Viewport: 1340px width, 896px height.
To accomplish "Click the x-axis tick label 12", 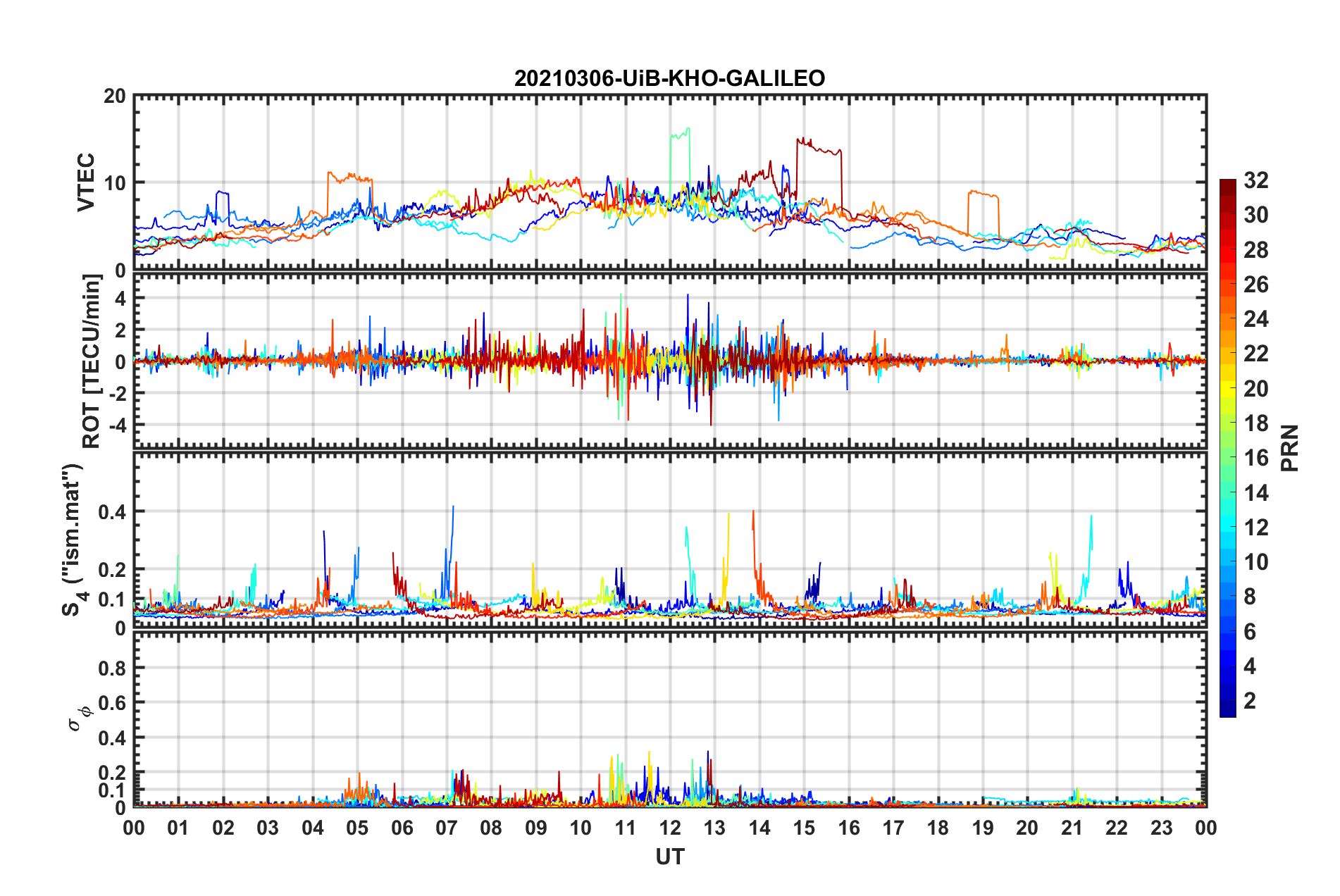I will pyautogui.click(x=669, y=828).
